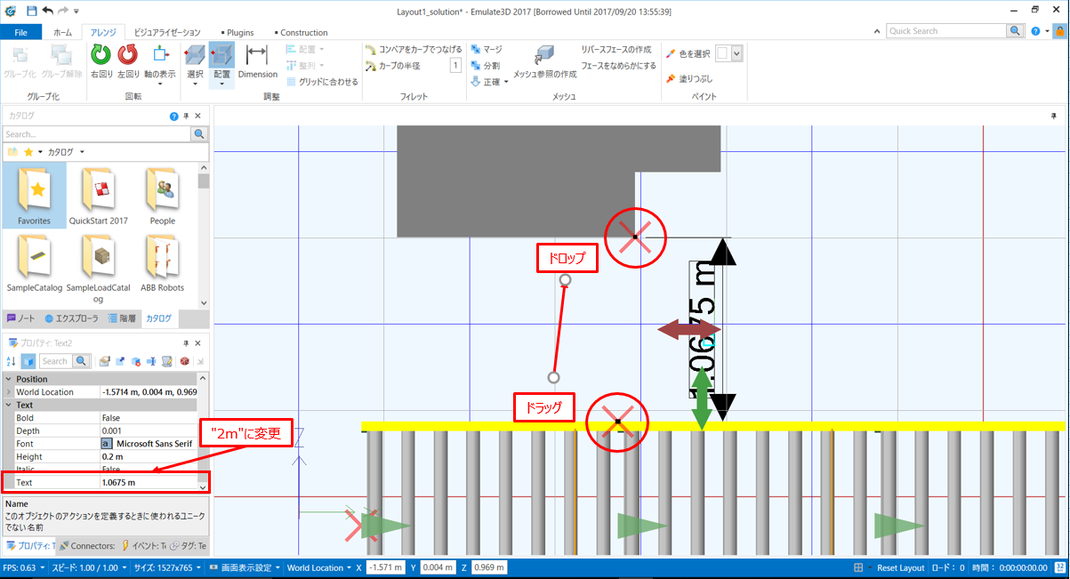The image size is (1070, 579).
Task: Open the People catalog folder
Action: coord(162,196)
